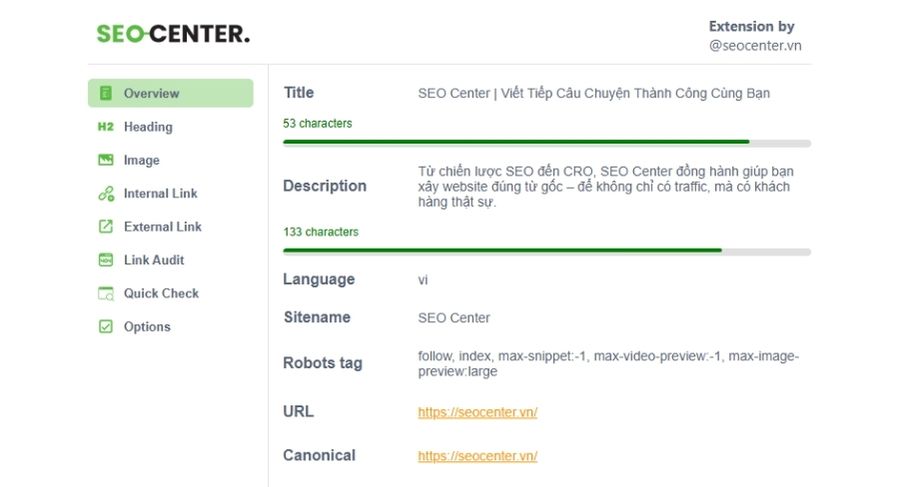900x487 pixels.
Task: Click the Link Audit icon
Action: click(106, 260)
